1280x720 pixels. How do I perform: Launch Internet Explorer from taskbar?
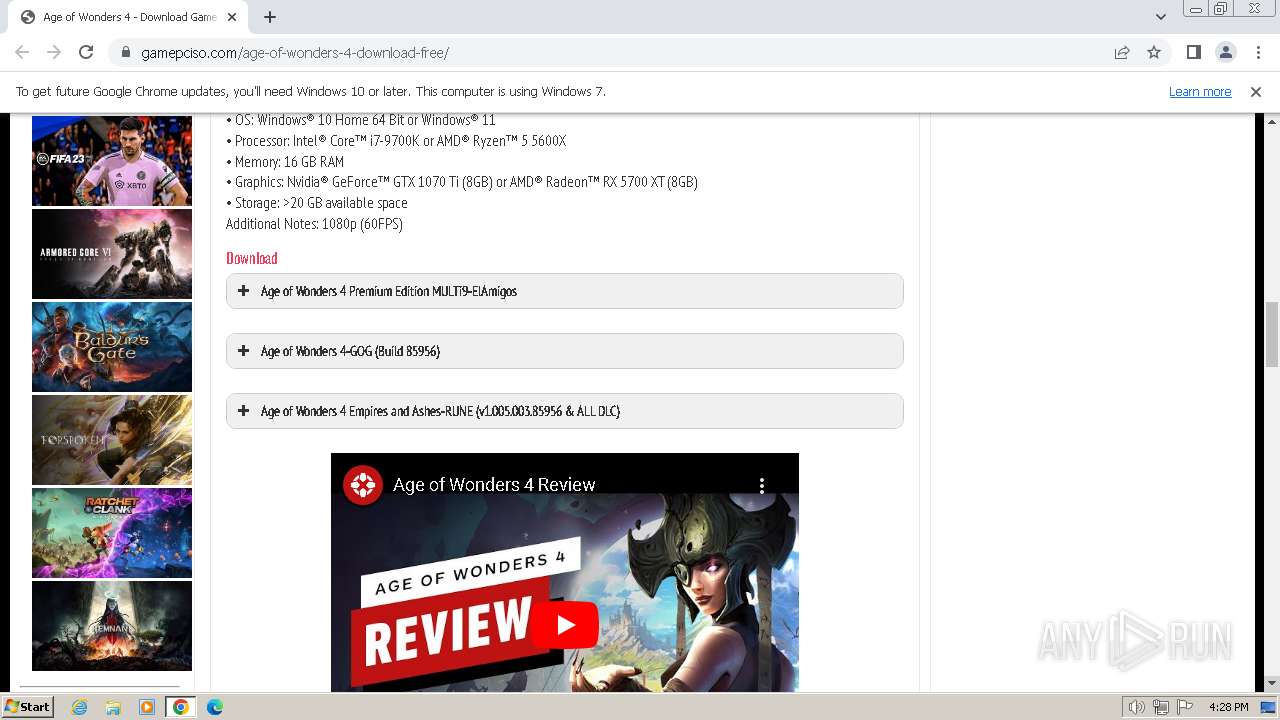click(79, 707)
